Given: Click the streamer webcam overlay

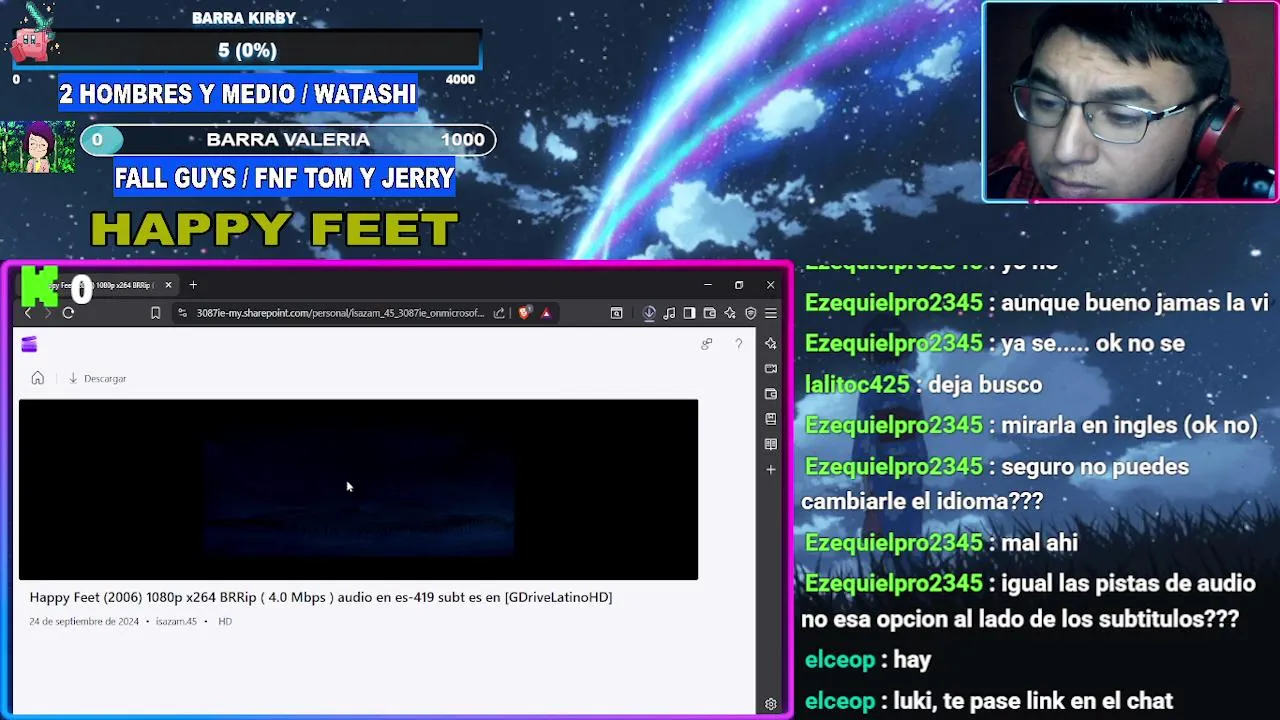Looking at the screenshot, I should click(x=1130, y=101).
